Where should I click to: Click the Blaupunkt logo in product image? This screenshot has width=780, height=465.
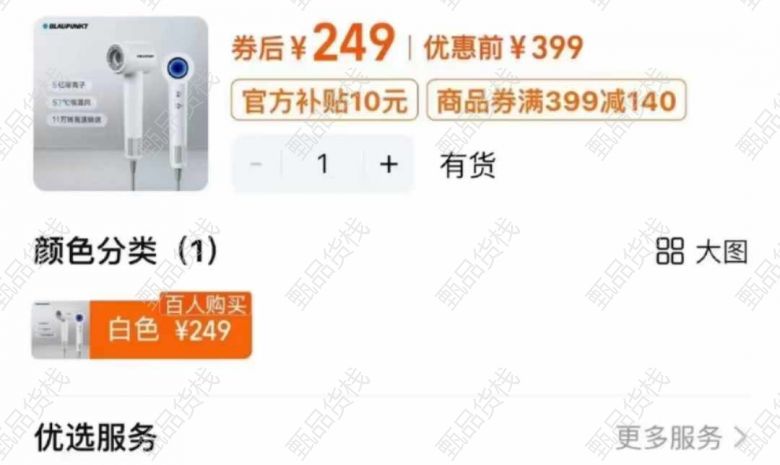tap(66, 26)
